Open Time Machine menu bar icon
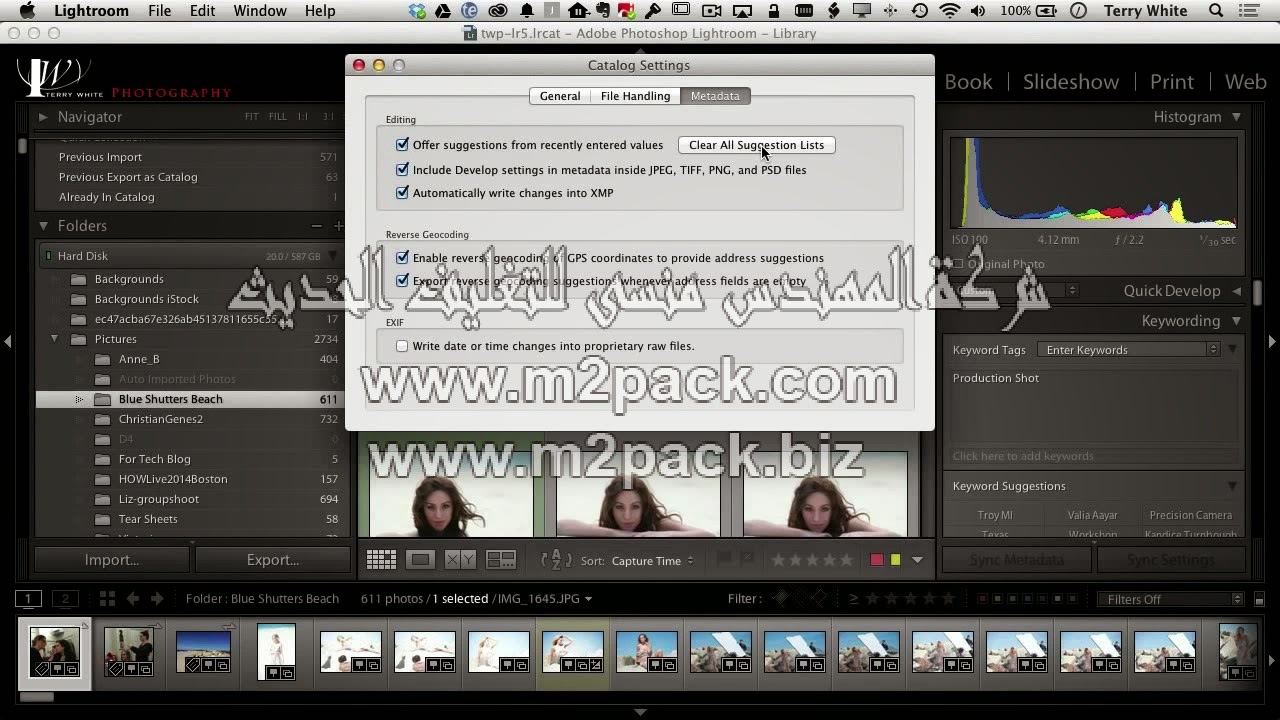The image size is (1280, 720). pos(920,11)
